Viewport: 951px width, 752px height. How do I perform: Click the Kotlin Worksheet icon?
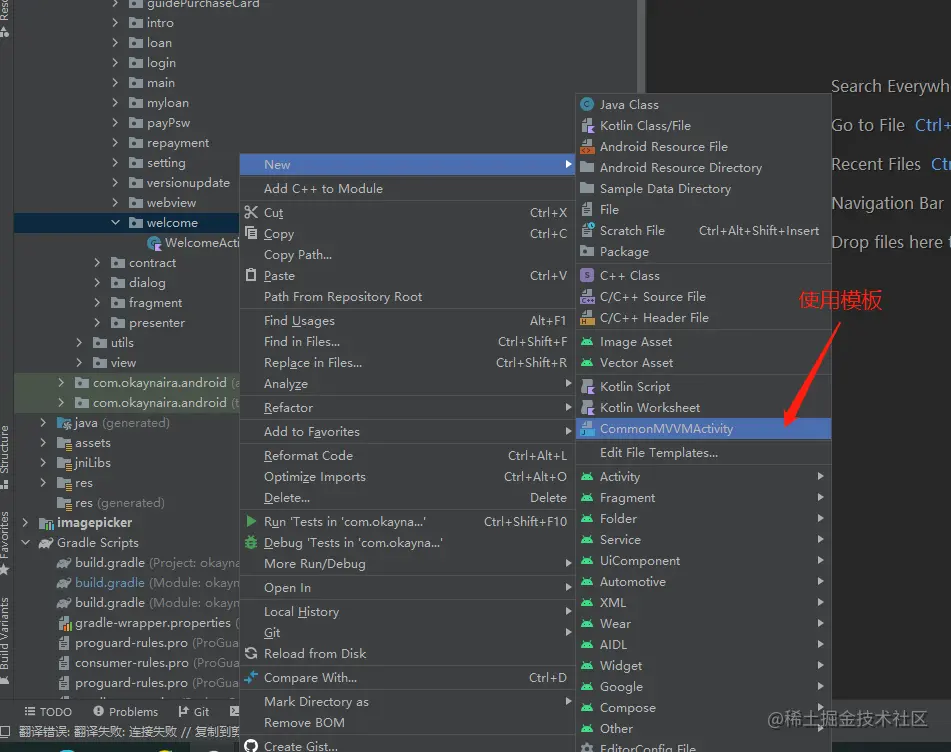[586, 408]
